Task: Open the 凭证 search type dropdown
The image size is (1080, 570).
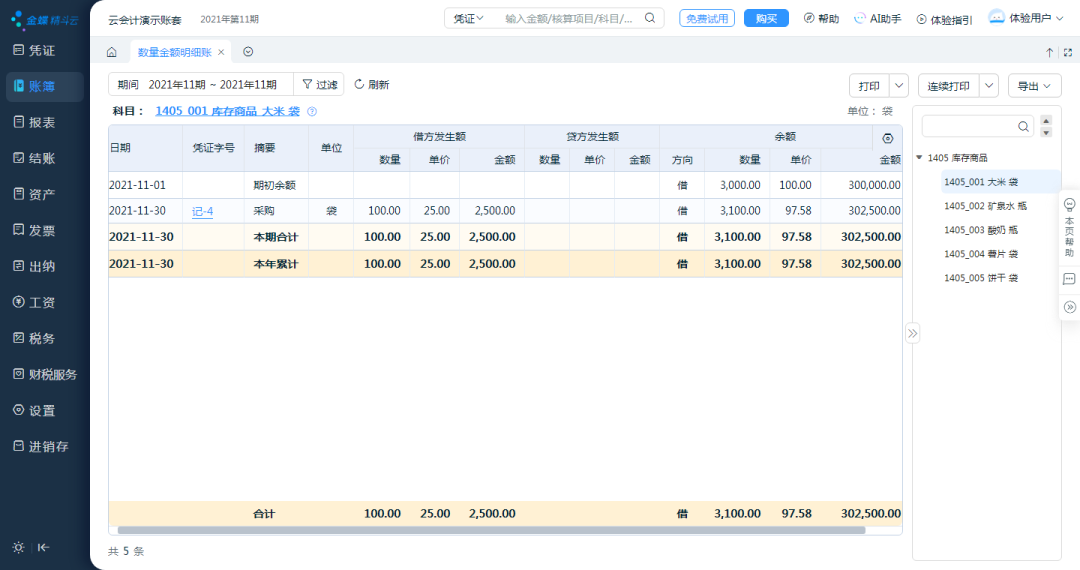Action: pos(468,19)
